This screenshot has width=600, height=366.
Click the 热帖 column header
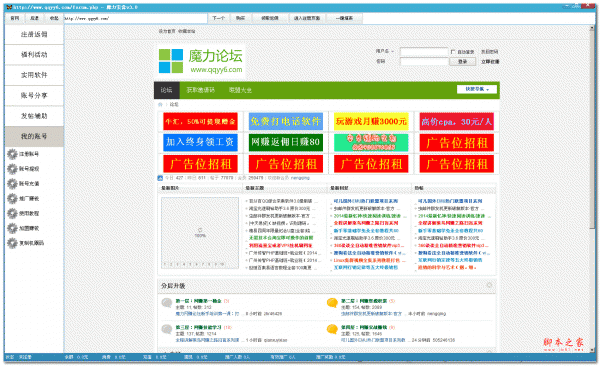pyautogui.click(x=419, y=188)
